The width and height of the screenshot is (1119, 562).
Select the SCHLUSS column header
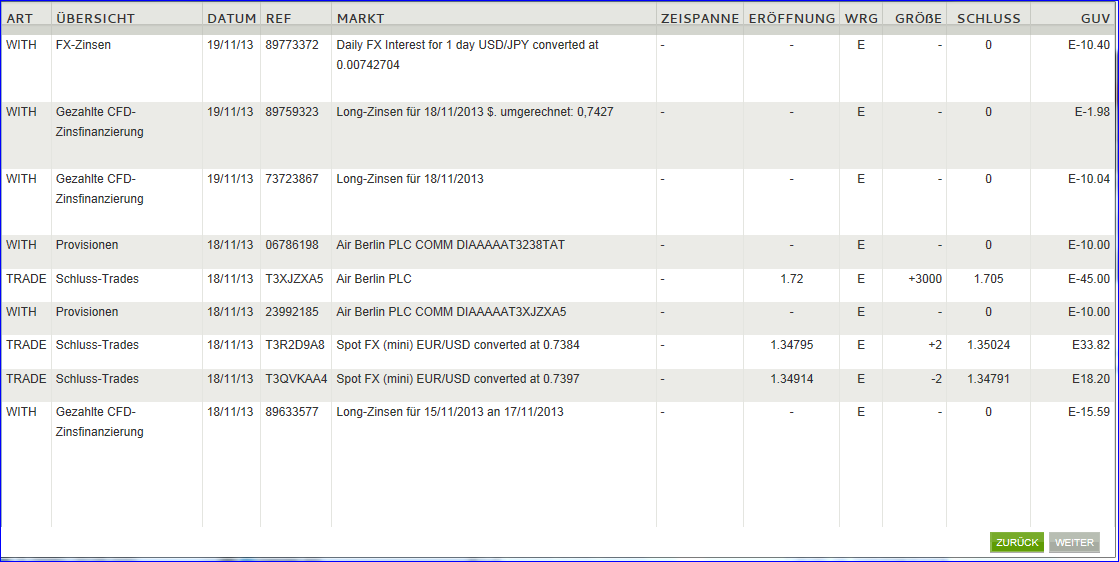[x=988, y=19]
